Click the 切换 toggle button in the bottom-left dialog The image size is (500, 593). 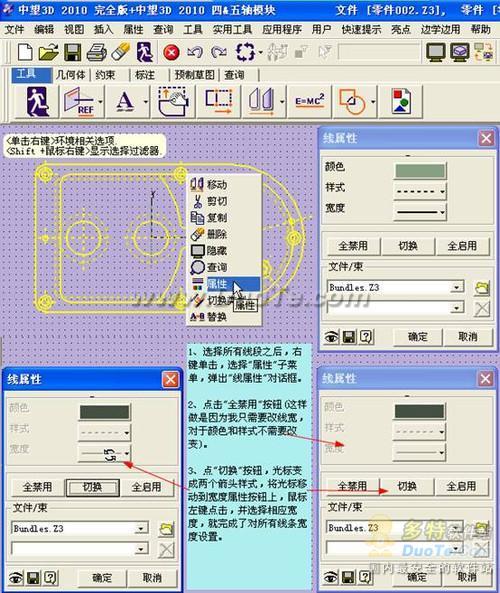click(93, 487)
